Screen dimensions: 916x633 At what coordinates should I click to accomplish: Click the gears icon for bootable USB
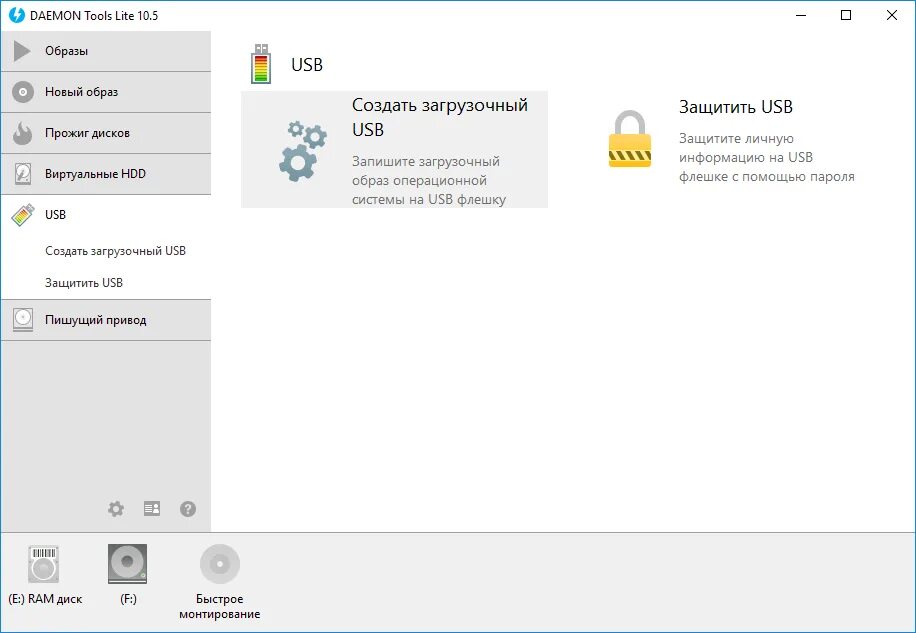click(x=302, y=151)
